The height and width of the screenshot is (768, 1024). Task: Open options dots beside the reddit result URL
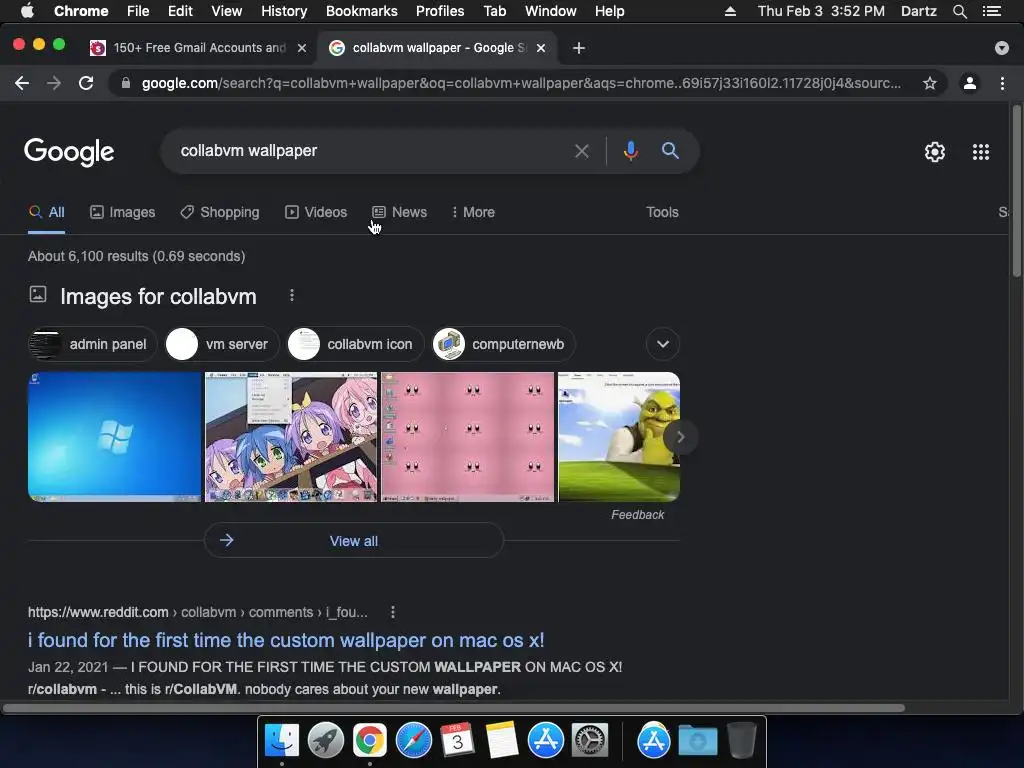point(392,612)
